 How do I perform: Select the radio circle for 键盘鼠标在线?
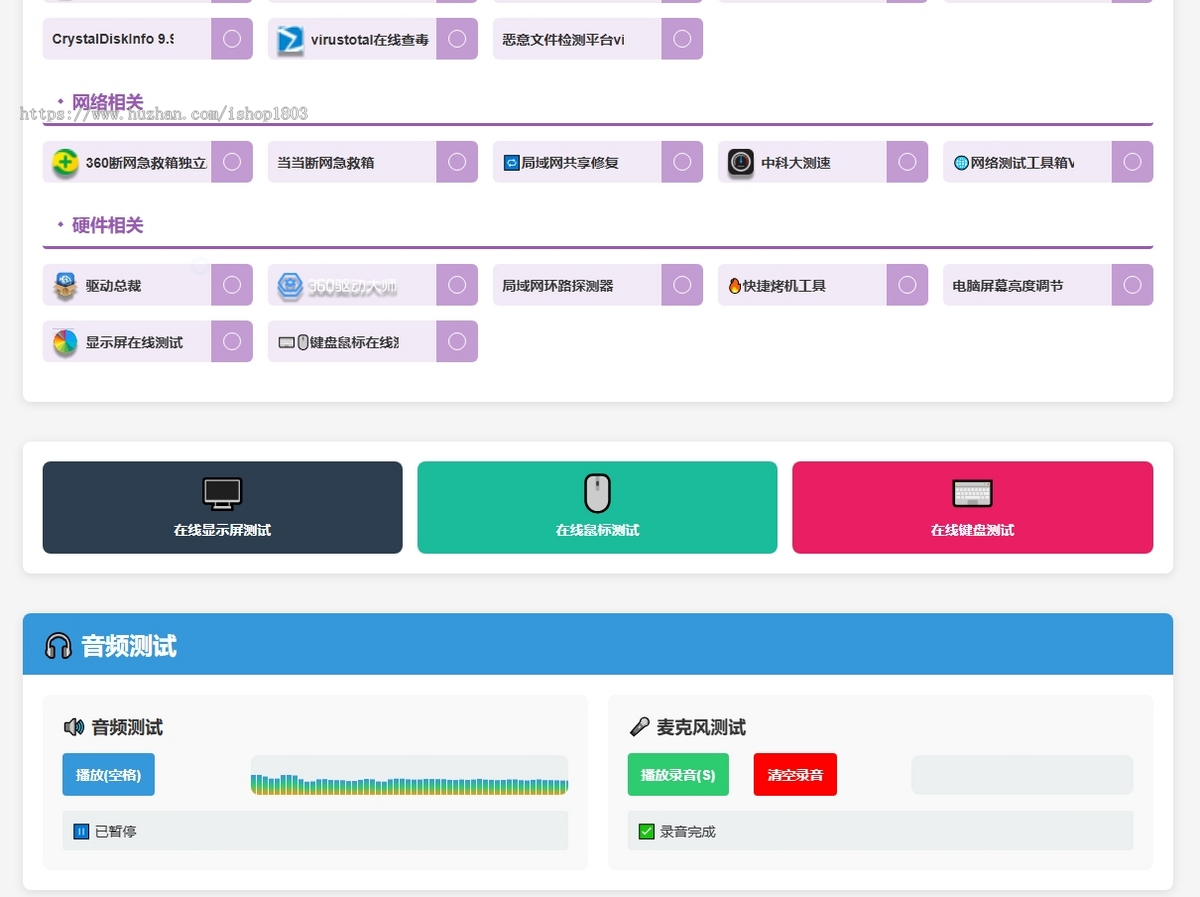pos(457,342)
